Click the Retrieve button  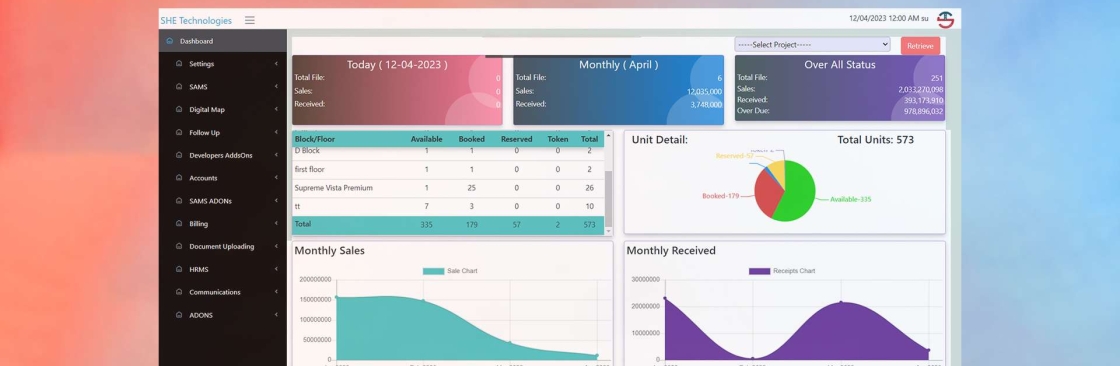click(x=920, y=46)
